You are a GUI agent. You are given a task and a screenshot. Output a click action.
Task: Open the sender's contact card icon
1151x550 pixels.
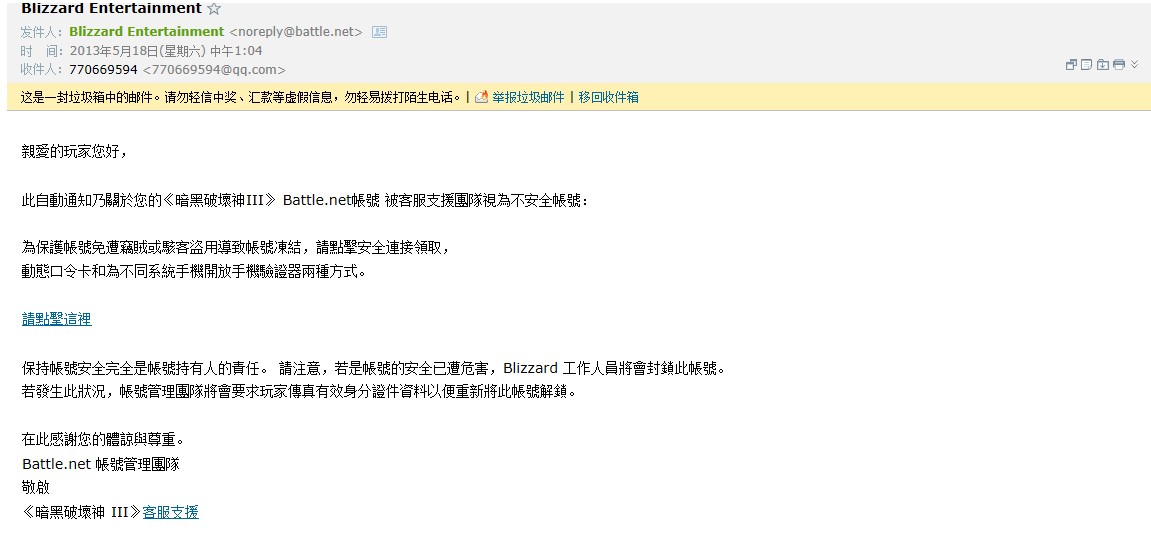pyautogui.click(x=380, y=32)
